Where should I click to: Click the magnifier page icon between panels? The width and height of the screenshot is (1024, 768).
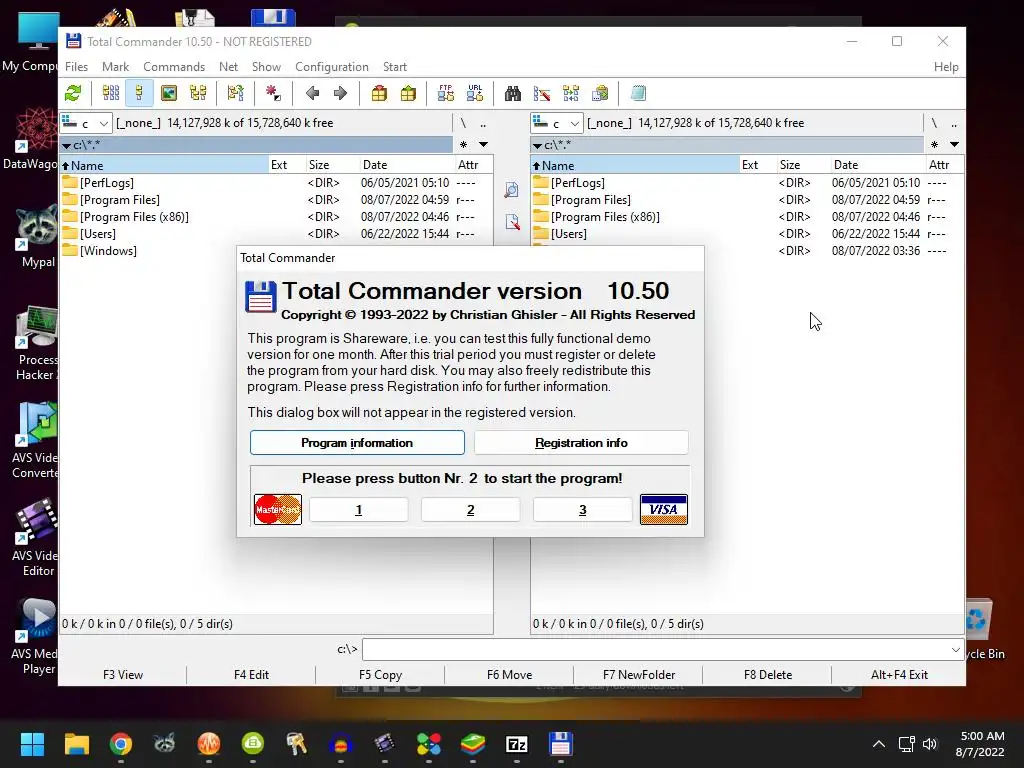pyautogui.click(x=512, y=190)
